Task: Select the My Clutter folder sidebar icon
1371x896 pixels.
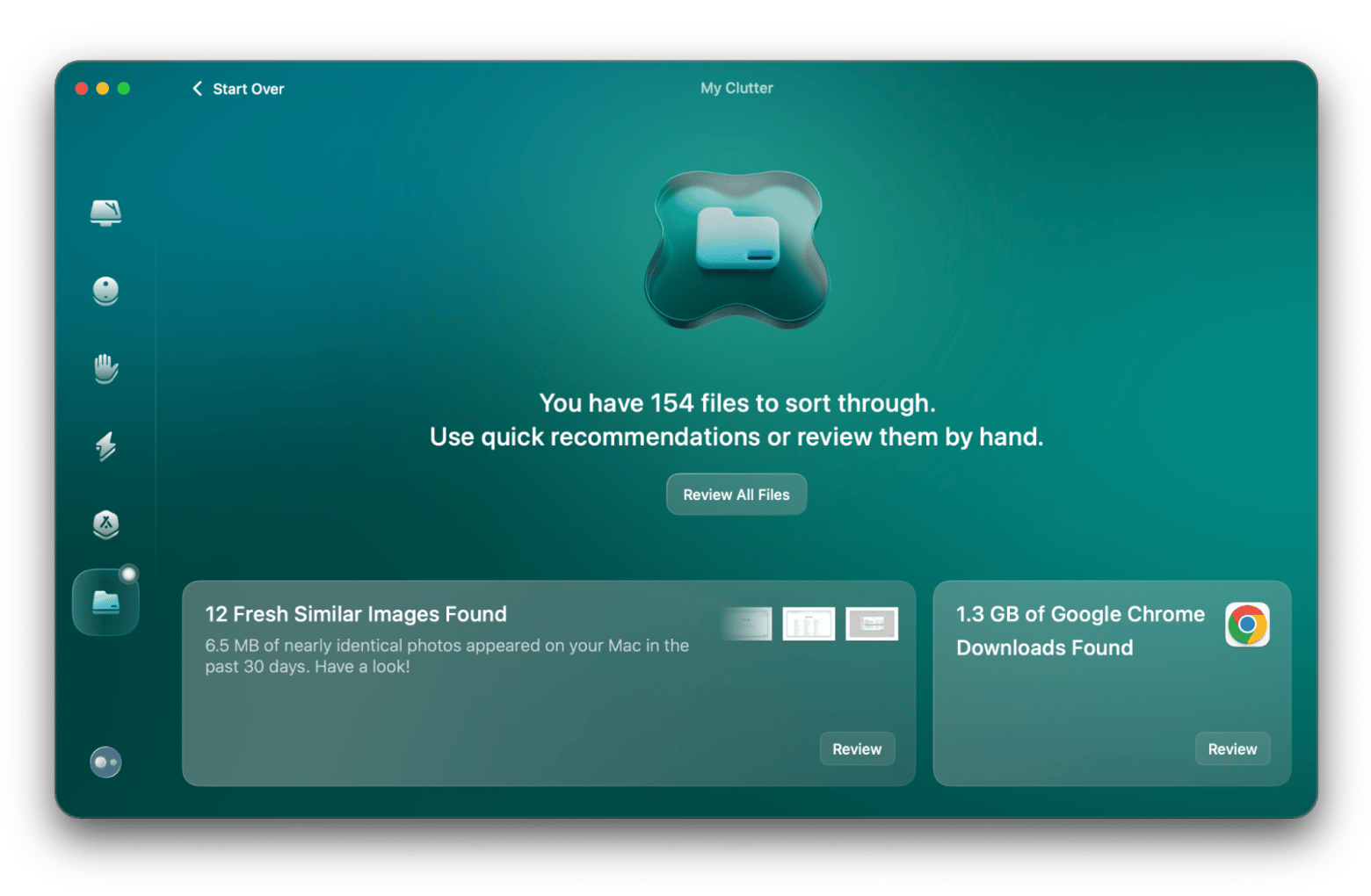Action: [x=105, y=603]
